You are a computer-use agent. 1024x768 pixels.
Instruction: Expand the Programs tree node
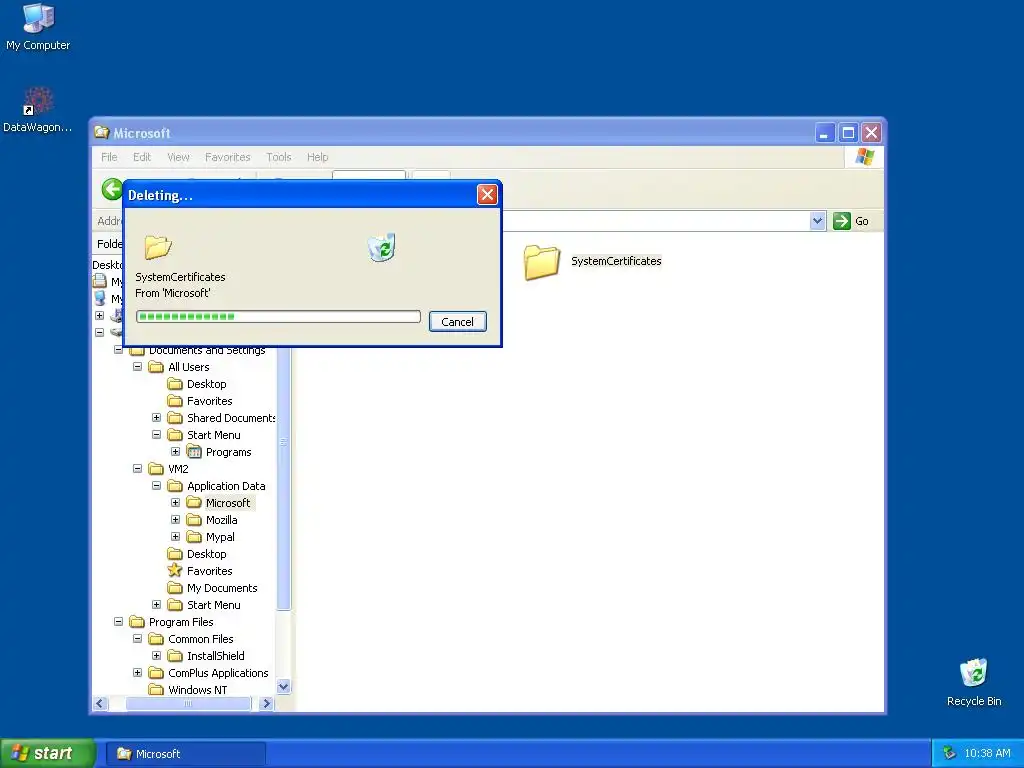tap(175, 451)
